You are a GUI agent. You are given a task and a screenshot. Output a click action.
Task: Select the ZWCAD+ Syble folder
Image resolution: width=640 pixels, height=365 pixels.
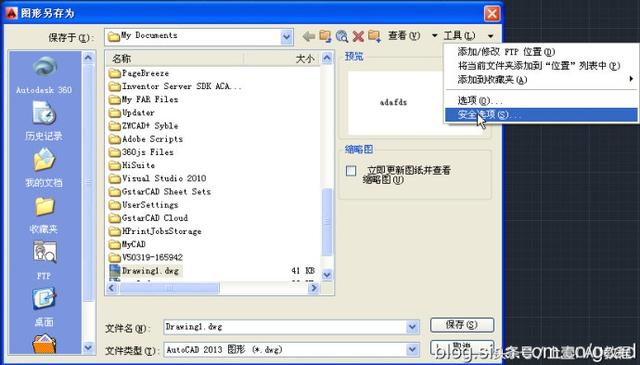(x=143, y=126)
